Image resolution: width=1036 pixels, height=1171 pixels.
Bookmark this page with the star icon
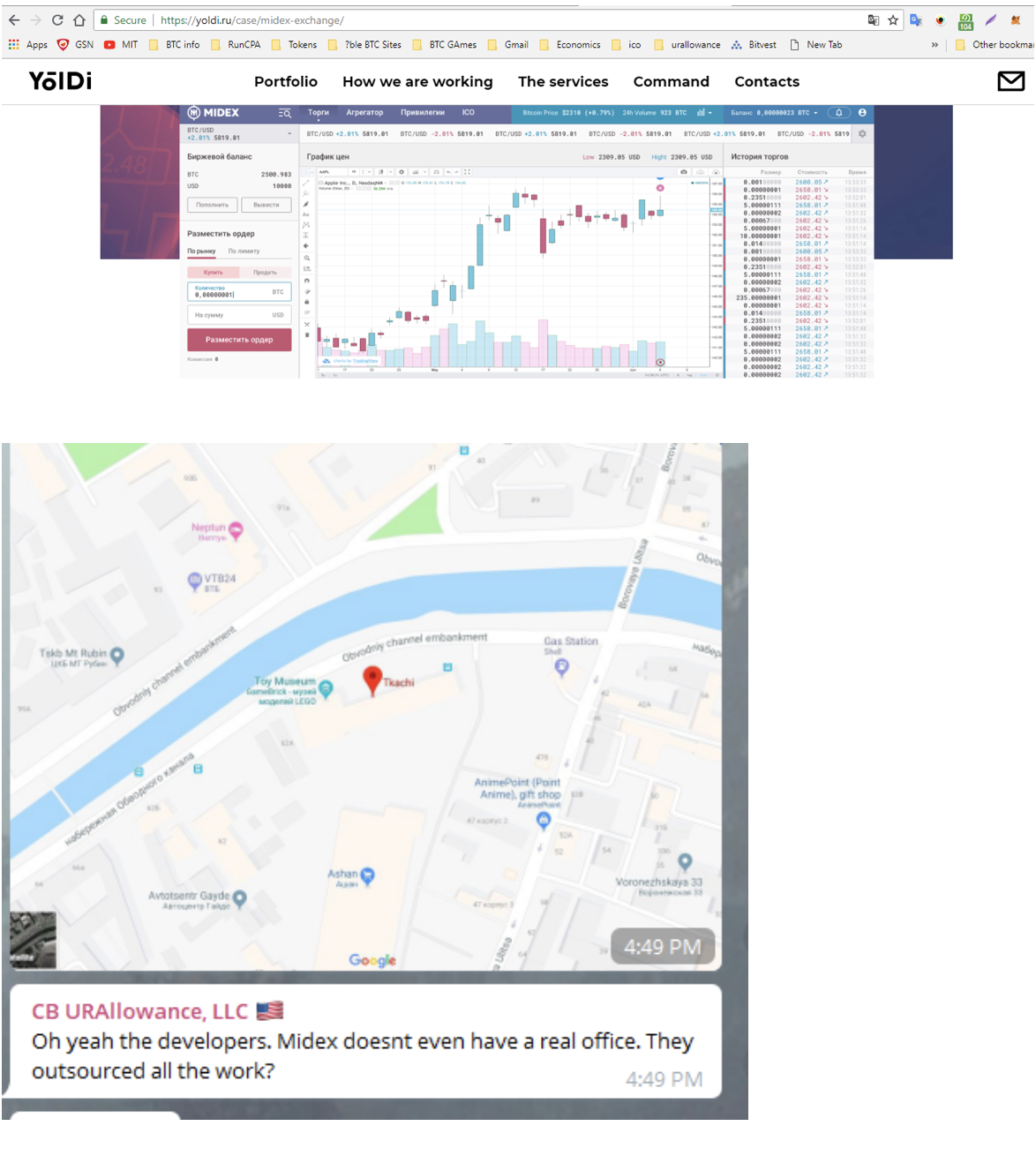pyautogui.click(x=893, y=19)
